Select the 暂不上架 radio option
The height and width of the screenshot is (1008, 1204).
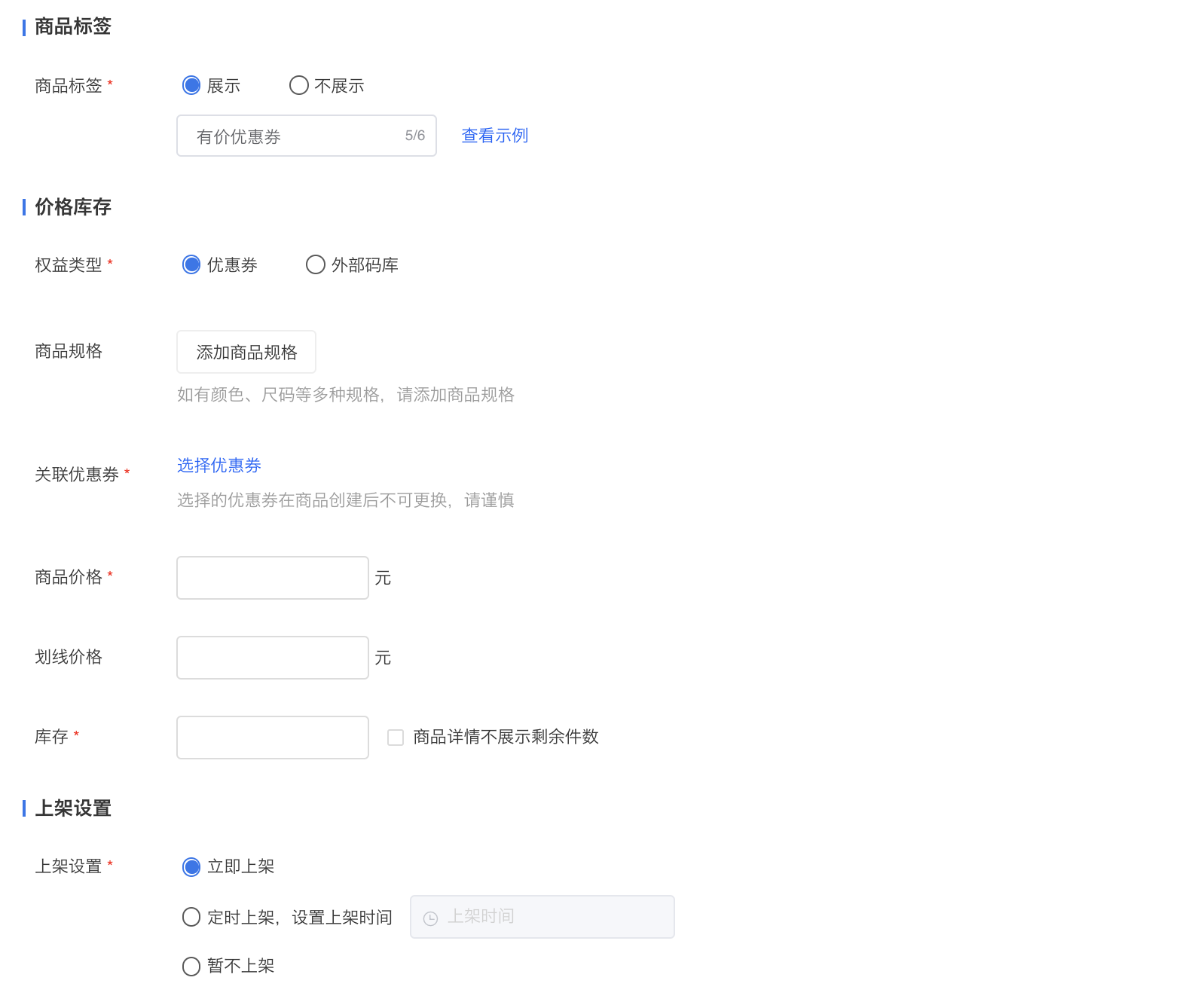191,966
